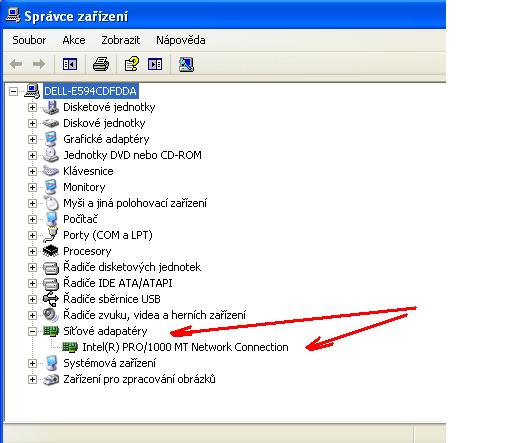Click the Print toolbar icon
This screenshot has height=443, width=512.
pyautogui.click(x=101, y=64)
